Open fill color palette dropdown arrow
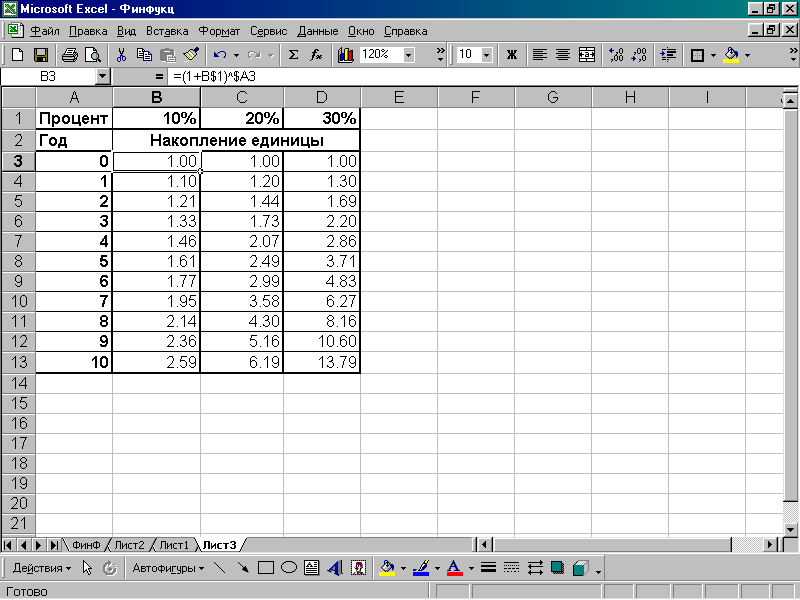The width and height of the screenshot is (800, 600). tap(747, 55)
